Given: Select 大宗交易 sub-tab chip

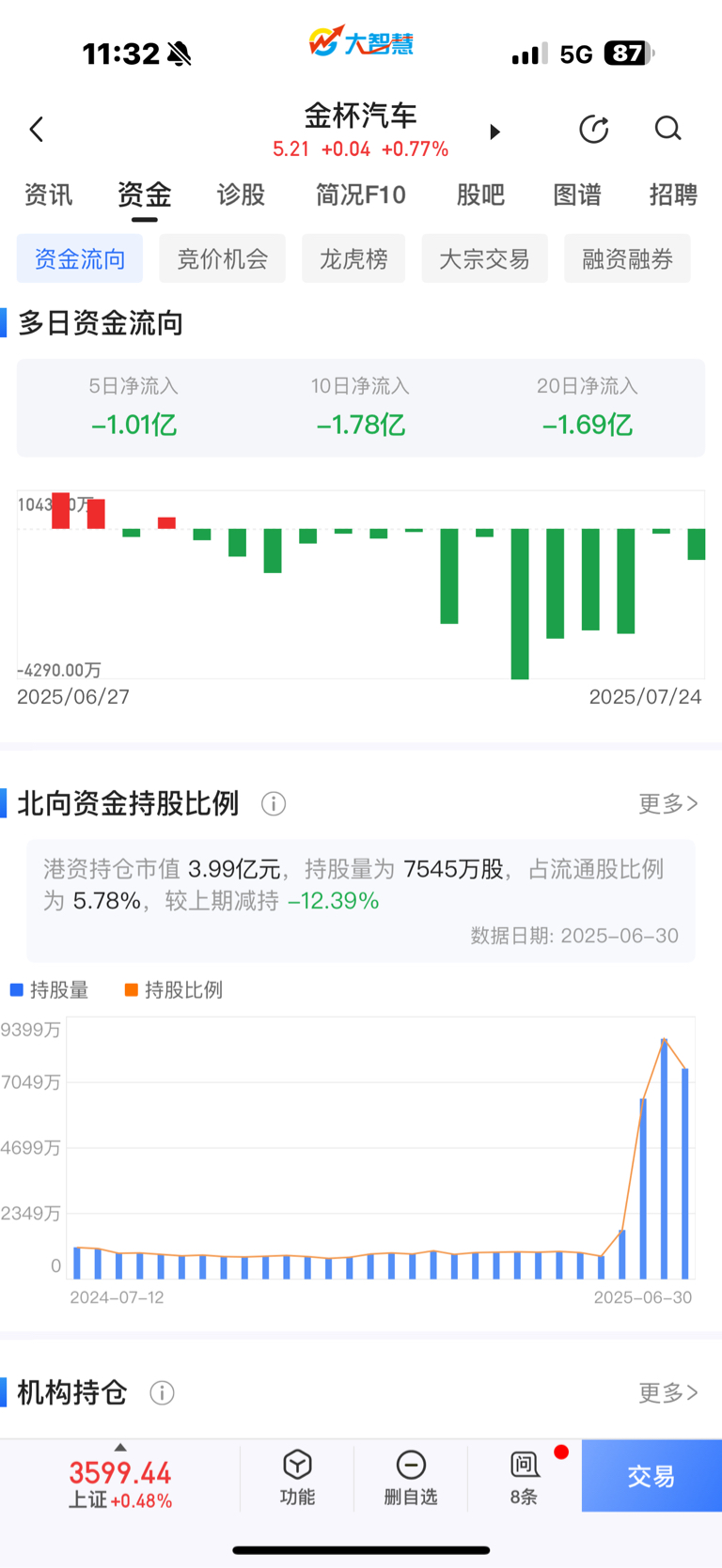Looking at the screenshot, I should 484,258.
